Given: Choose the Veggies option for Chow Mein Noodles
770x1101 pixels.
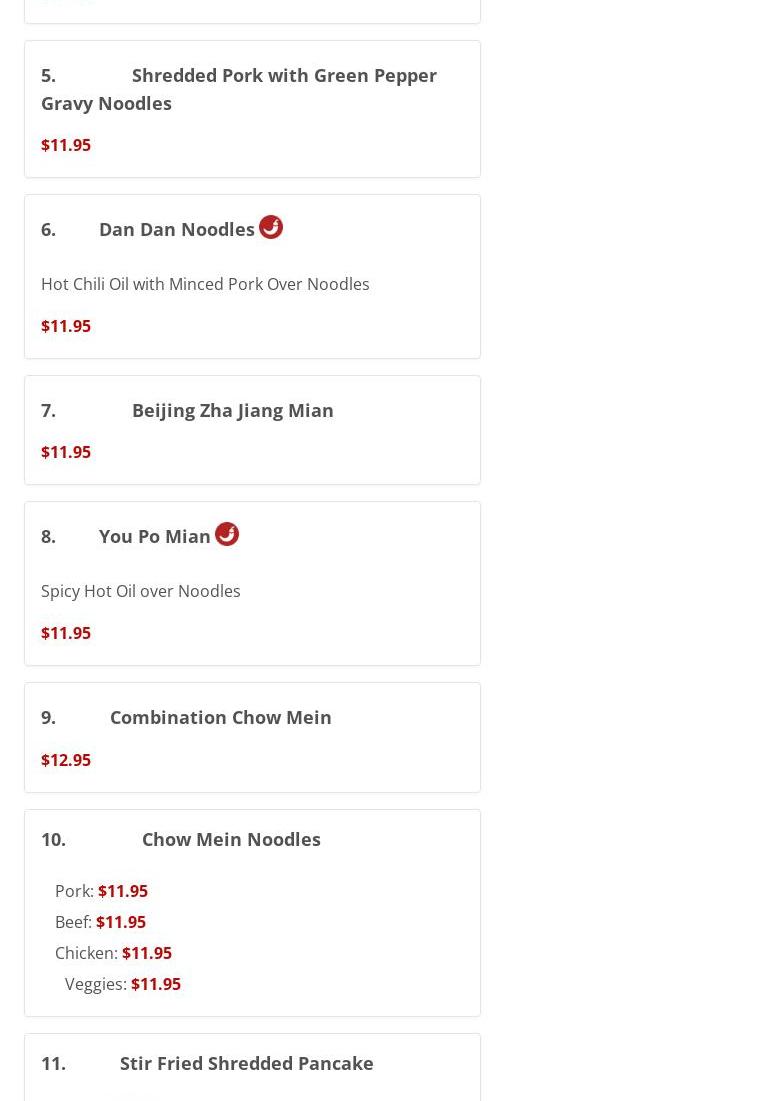Looking at the screenshot, I should coord(123,984).
